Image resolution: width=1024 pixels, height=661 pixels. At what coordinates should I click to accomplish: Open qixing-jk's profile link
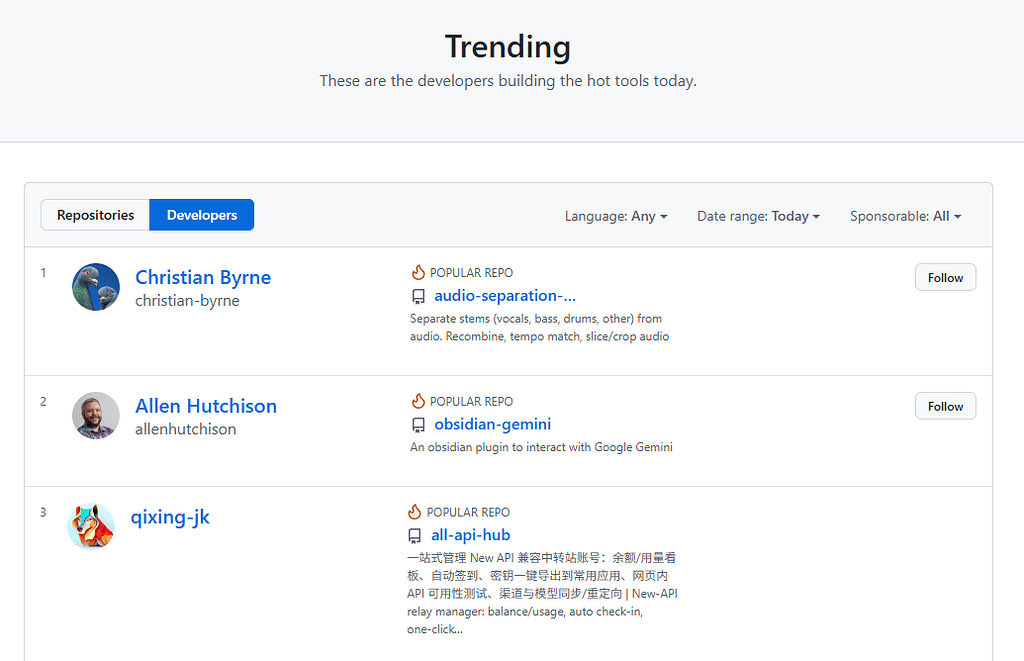tap(170, 517)
